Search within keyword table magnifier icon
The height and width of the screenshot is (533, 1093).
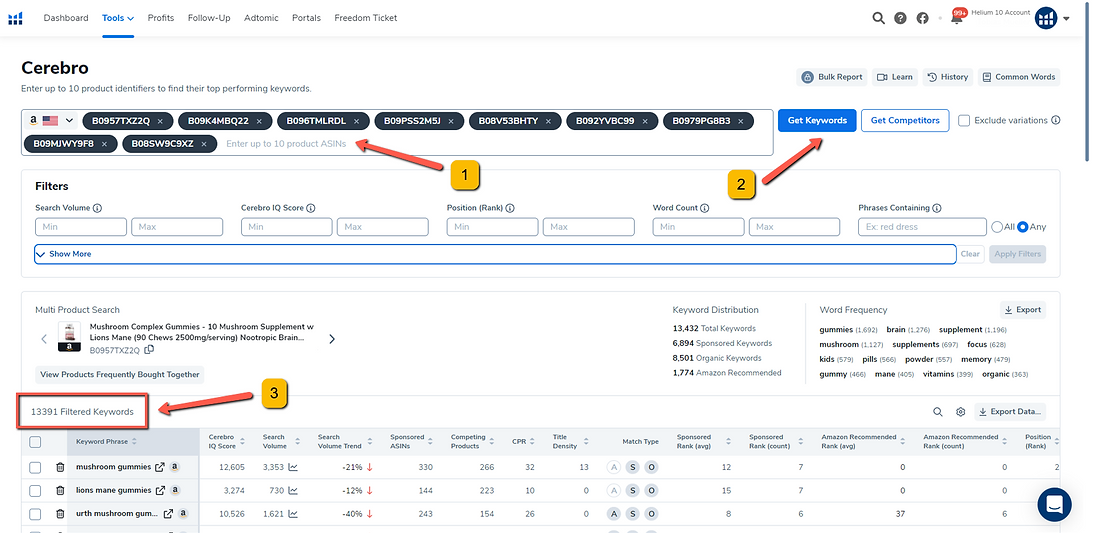tap(938, 412)
